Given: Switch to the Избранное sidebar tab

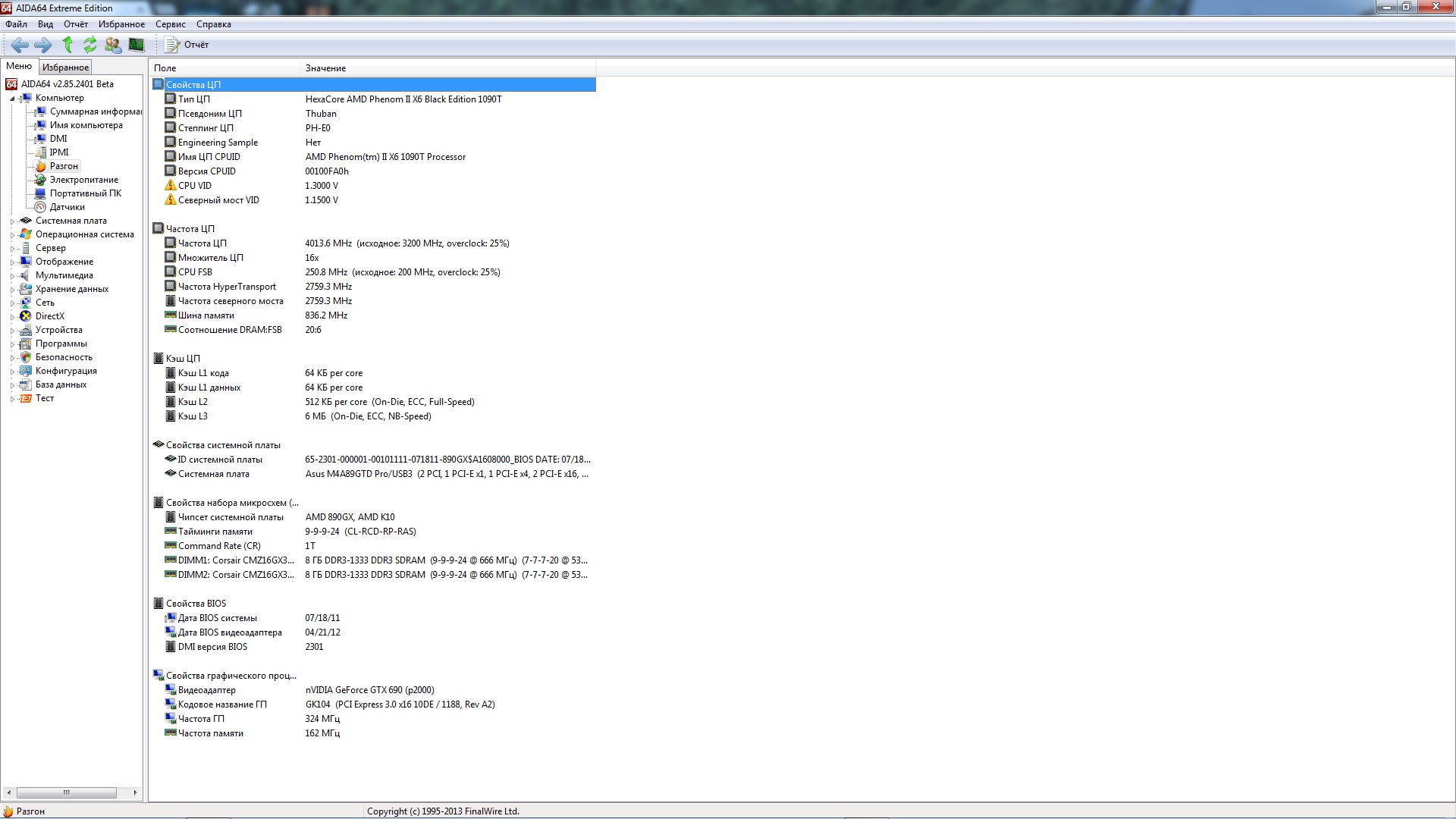Looking at the screenshot, I should (65, 67).
